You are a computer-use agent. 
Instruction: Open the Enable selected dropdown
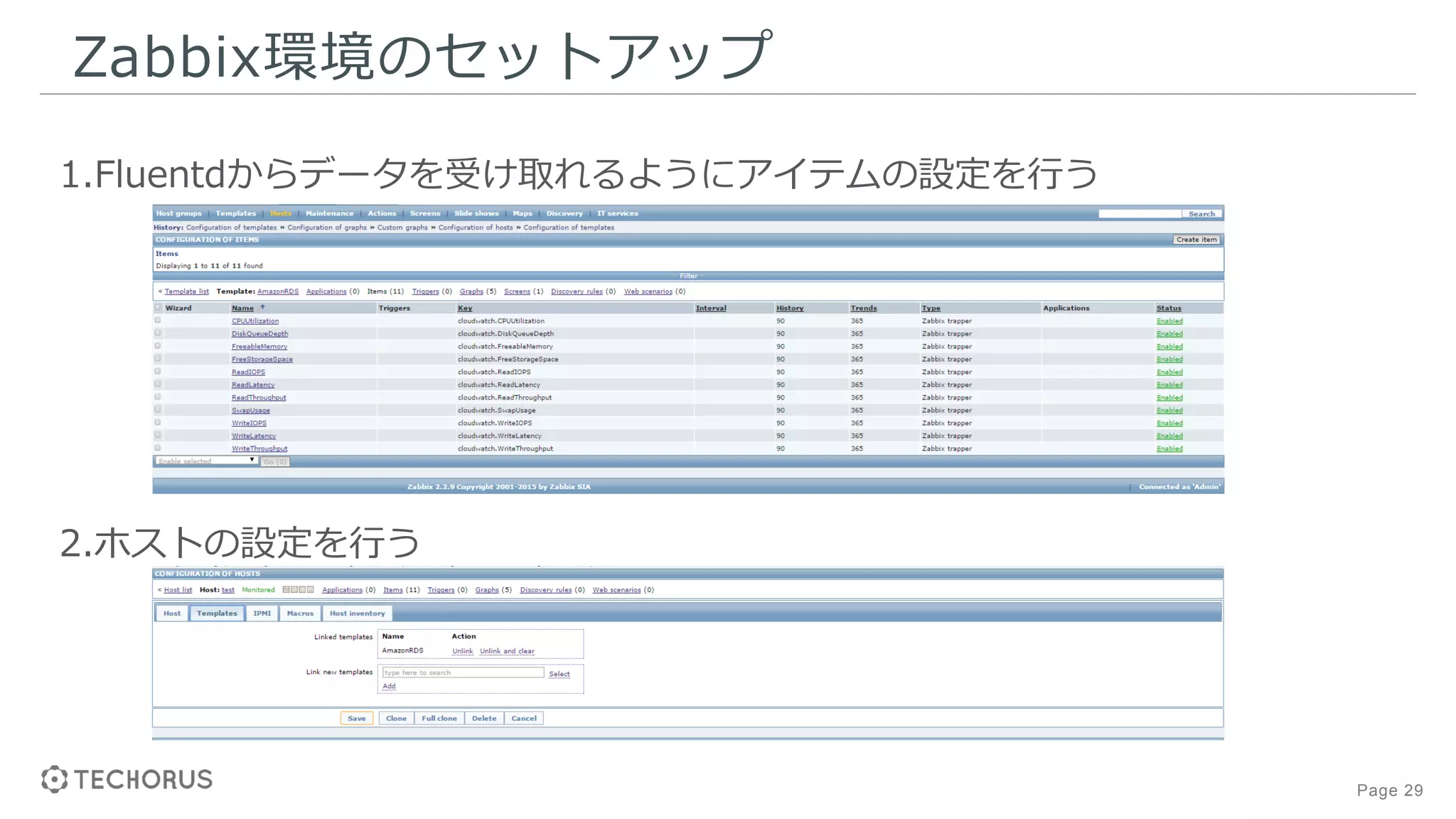coord(206,461)
